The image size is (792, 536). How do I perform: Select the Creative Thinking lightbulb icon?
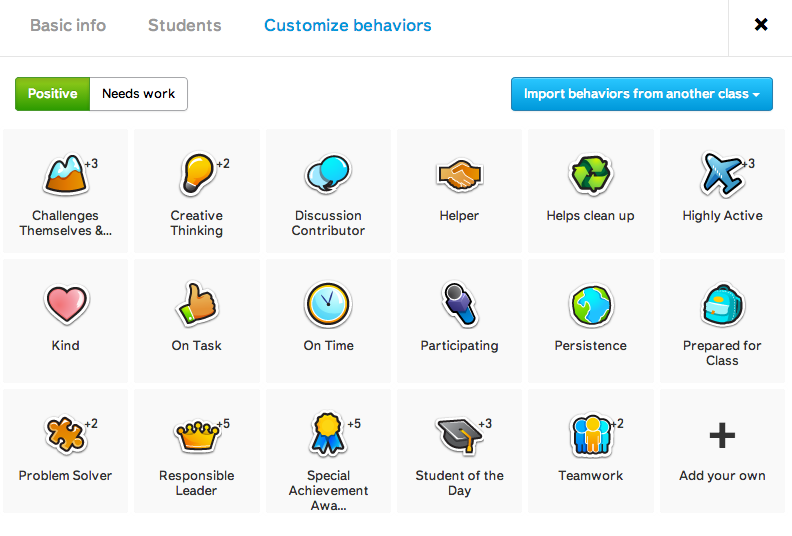tap(197, 174)
